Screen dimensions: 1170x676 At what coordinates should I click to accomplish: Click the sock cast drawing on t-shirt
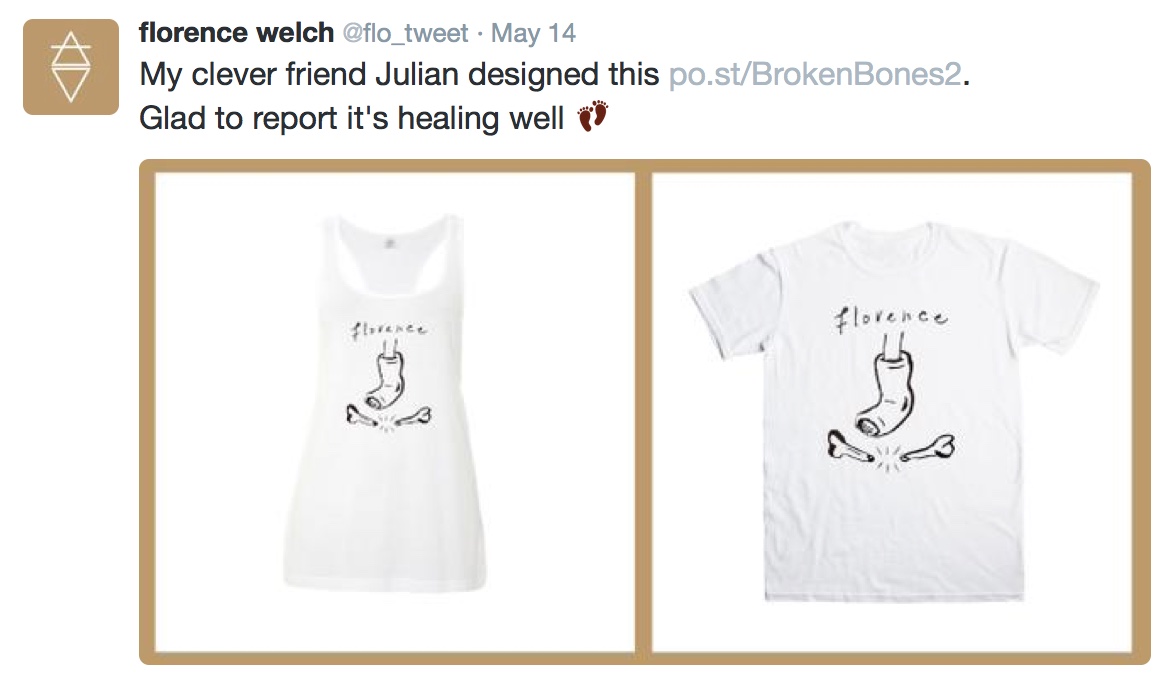(x=886, y=389)
